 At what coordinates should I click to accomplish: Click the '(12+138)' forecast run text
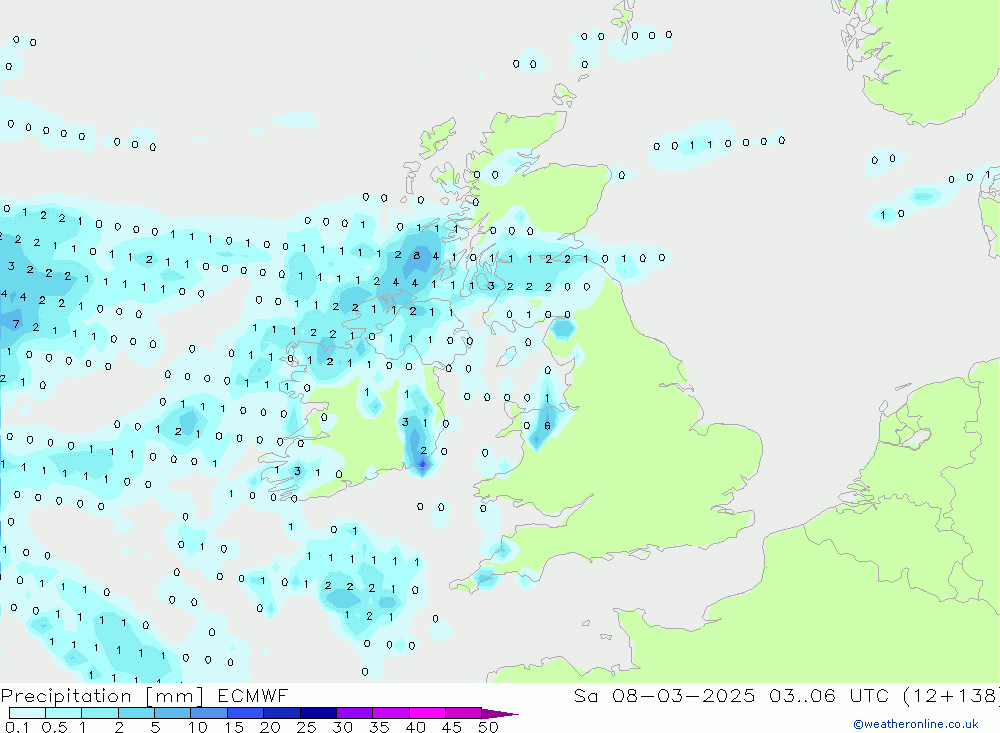click(x=952, y=696)
